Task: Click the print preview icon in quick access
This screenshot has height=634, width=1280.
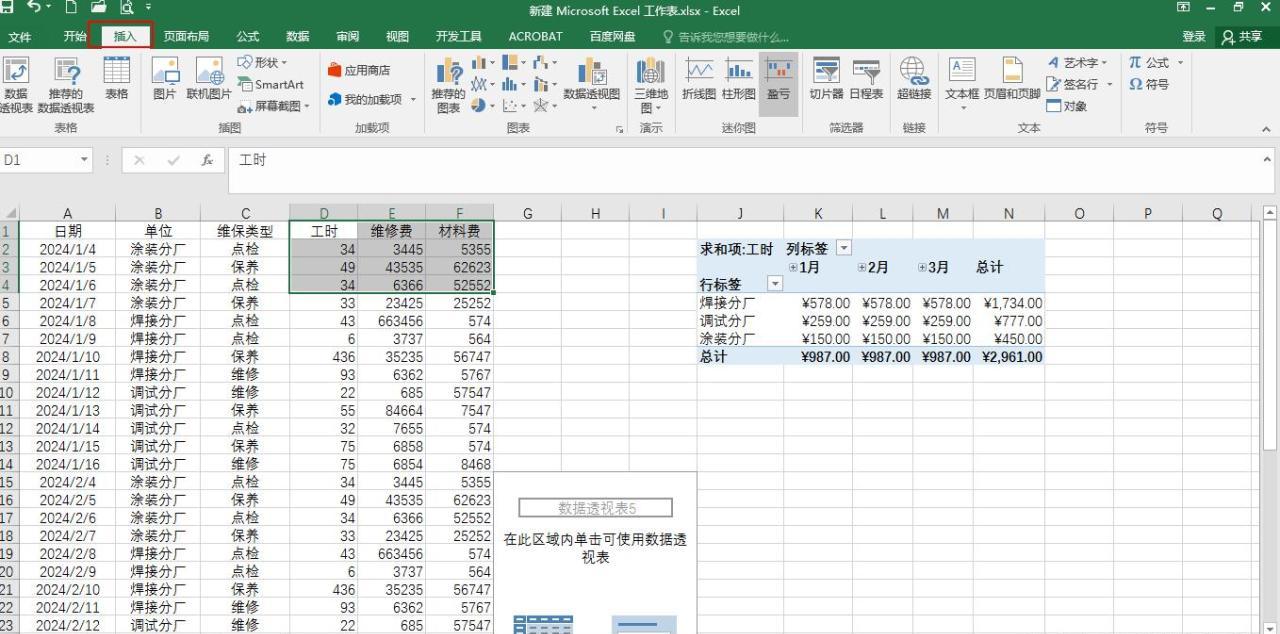Action: [x=126, y=9]
